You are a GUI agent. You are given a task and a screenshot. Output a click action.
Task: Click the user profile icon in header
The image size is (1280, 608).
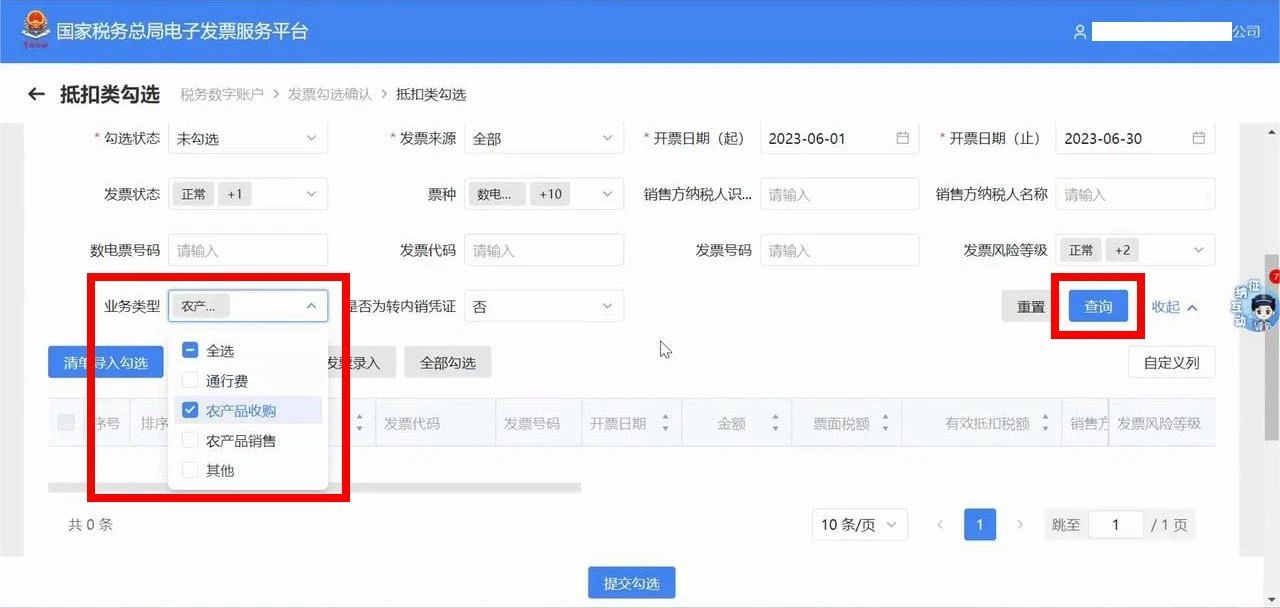point(1080,32)
